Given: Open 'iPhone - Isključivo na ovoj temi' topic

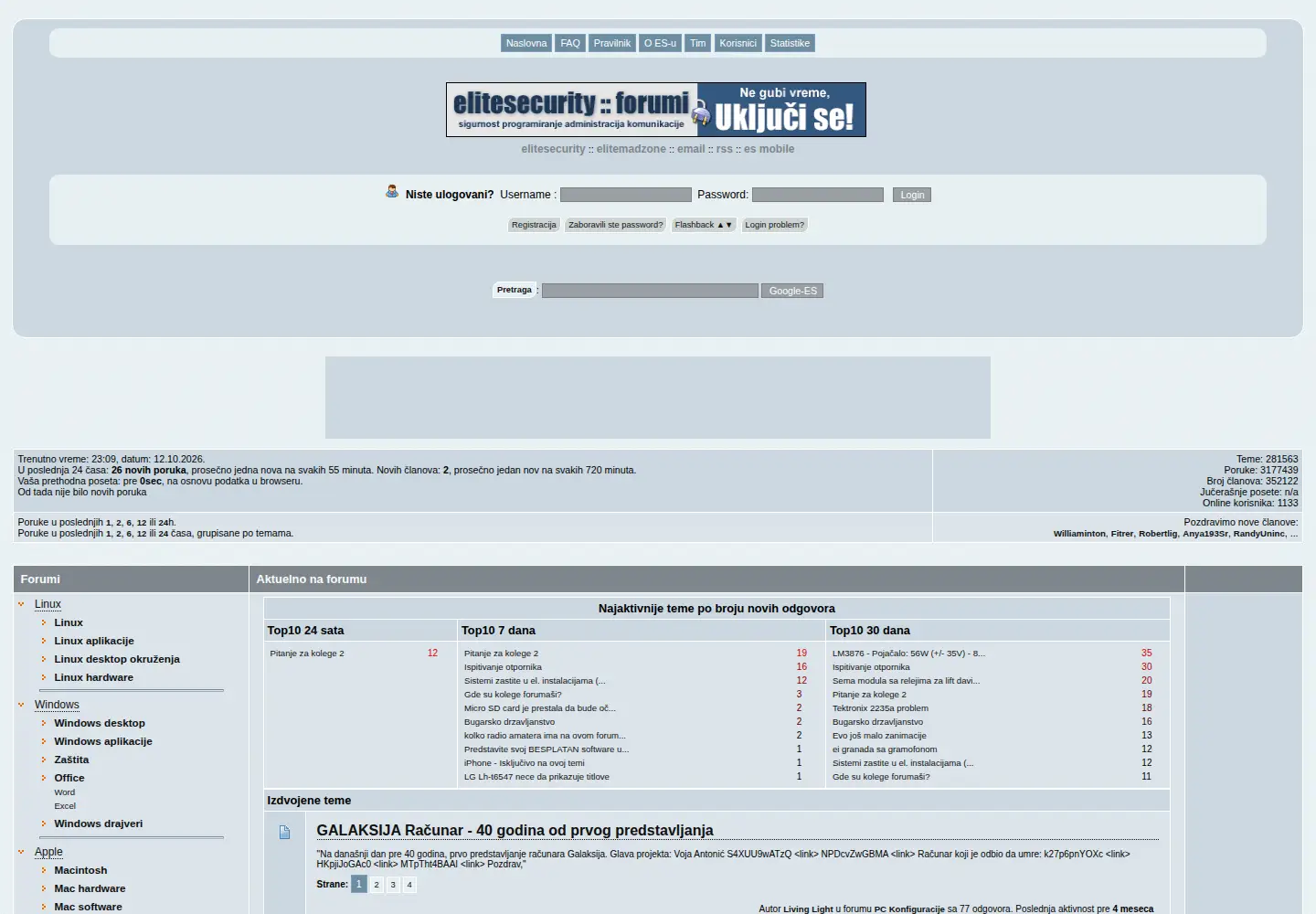Looking at the screenshot, I should pyautogui.click(x=525, y=763).
